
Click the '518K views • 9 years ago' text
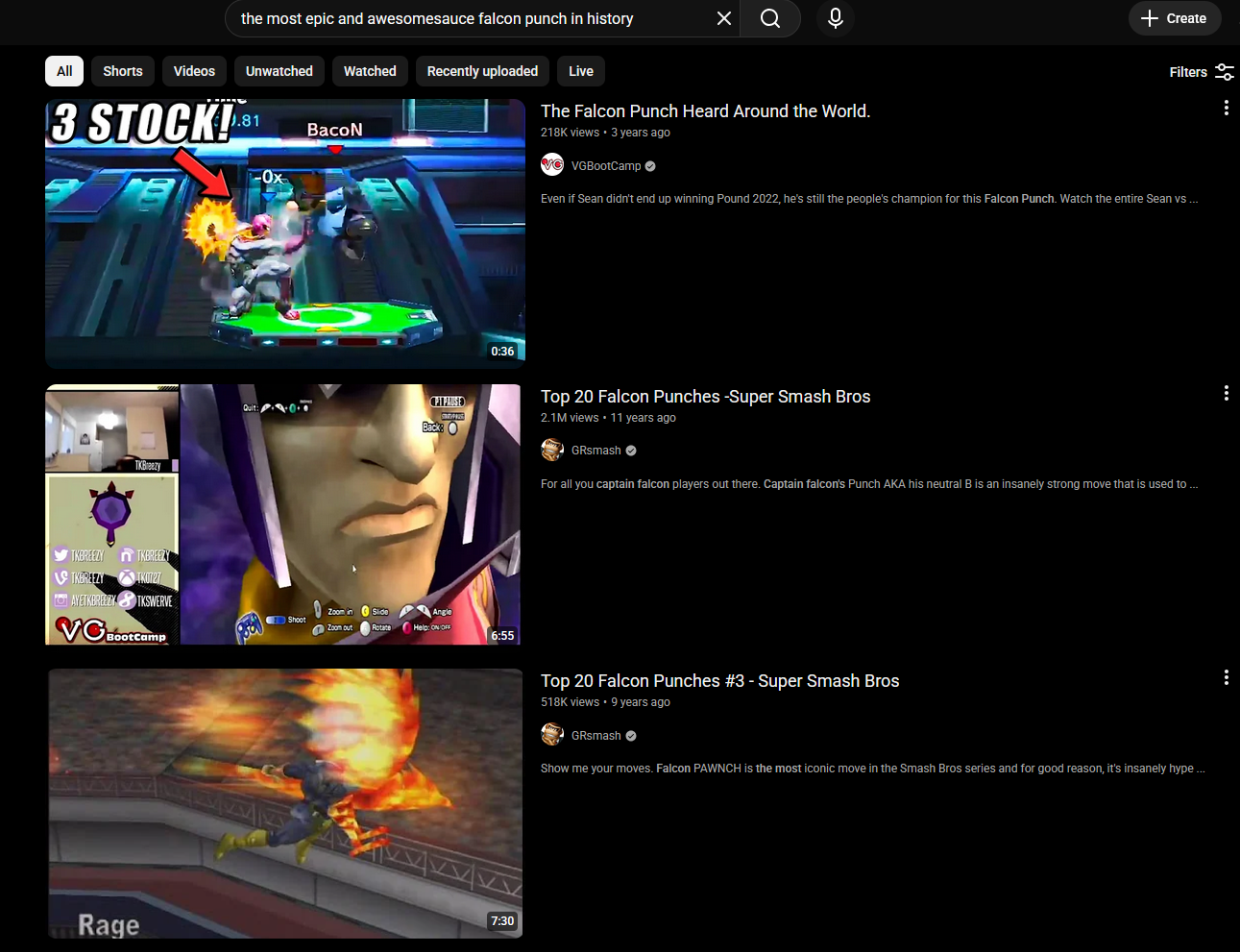point(605,702)
